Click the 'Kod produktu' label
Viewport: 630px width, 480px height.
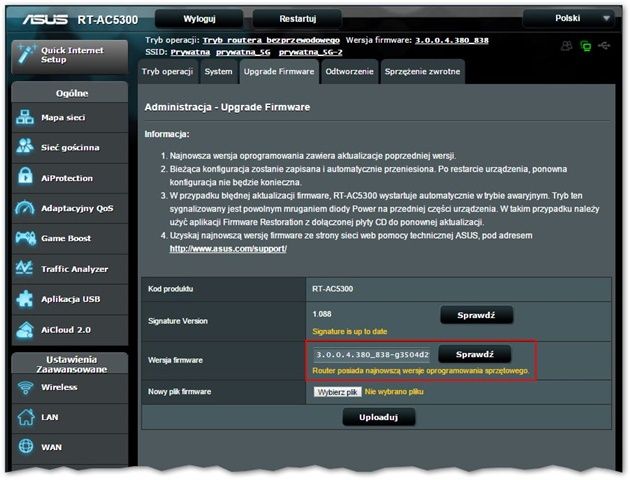[x=171, y=289]
